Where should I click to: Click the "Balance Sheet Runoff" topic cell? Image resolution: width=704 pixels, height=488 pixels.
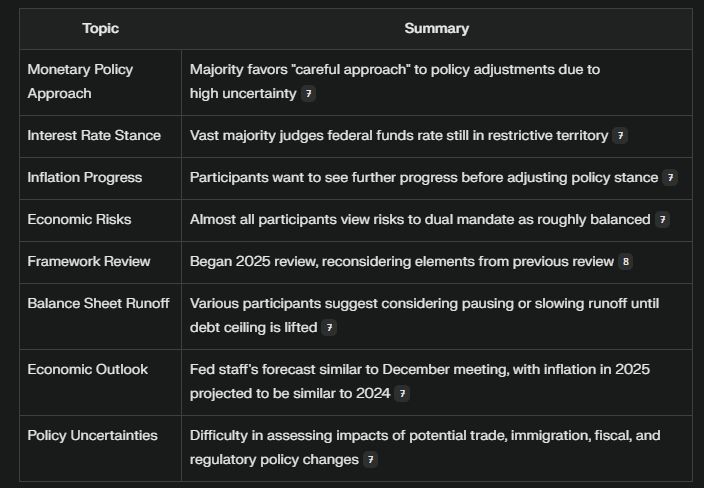[x=98, y=303]
